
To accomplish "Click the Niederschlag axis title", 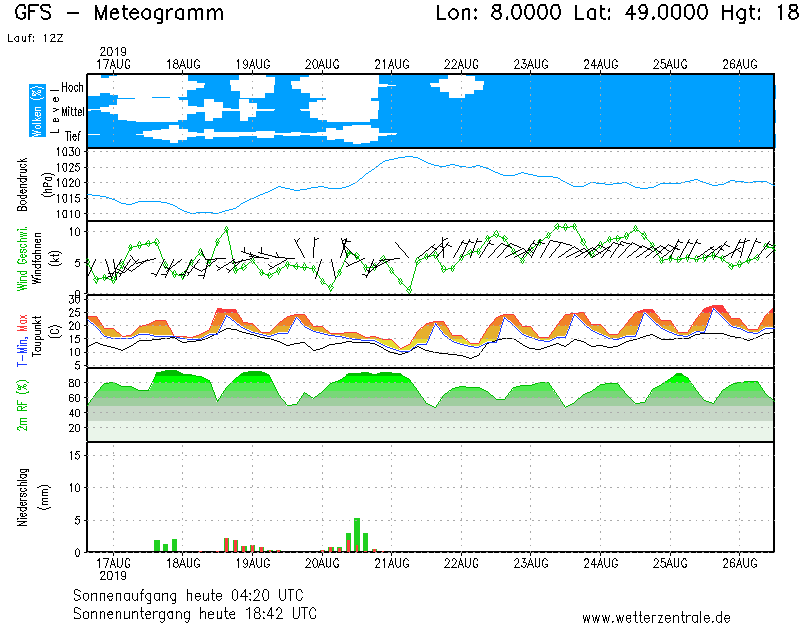I will point(23,497).
